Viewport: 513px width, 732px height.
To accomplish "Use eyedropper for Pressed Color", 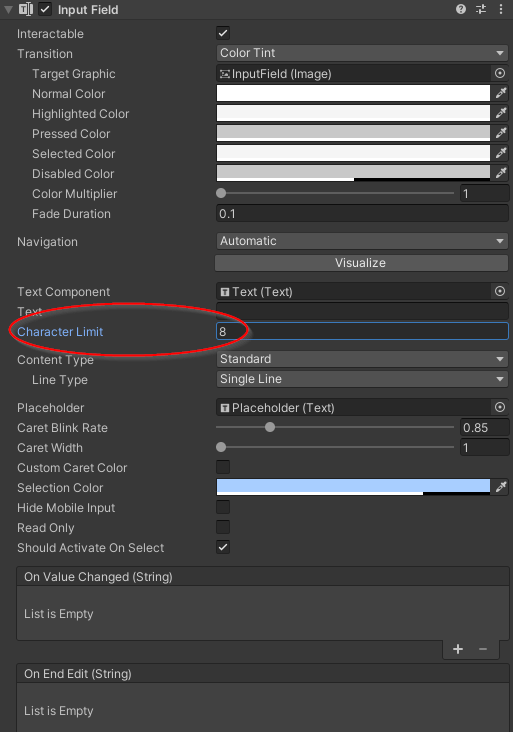I will pos(501,133).
